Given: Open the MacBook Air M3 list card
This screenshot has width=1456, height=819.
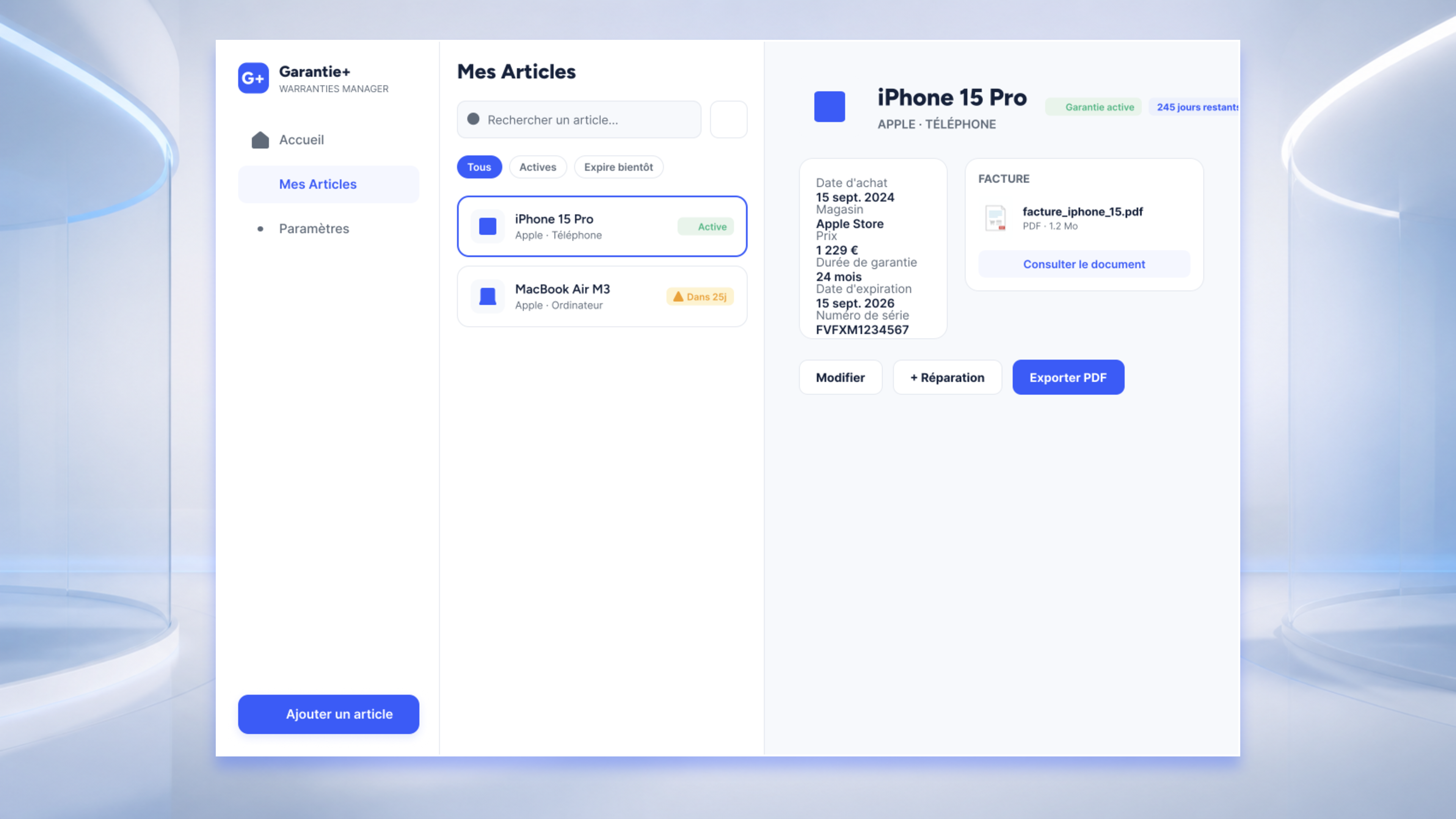Looking at the screenshot, I should click(x=602, y=297).
